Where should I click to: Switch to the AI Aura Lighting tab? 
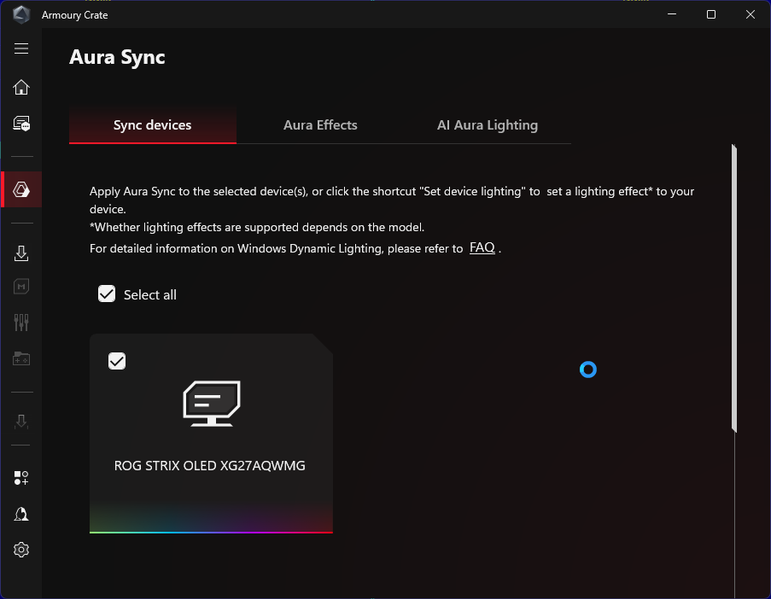(487, 125)
